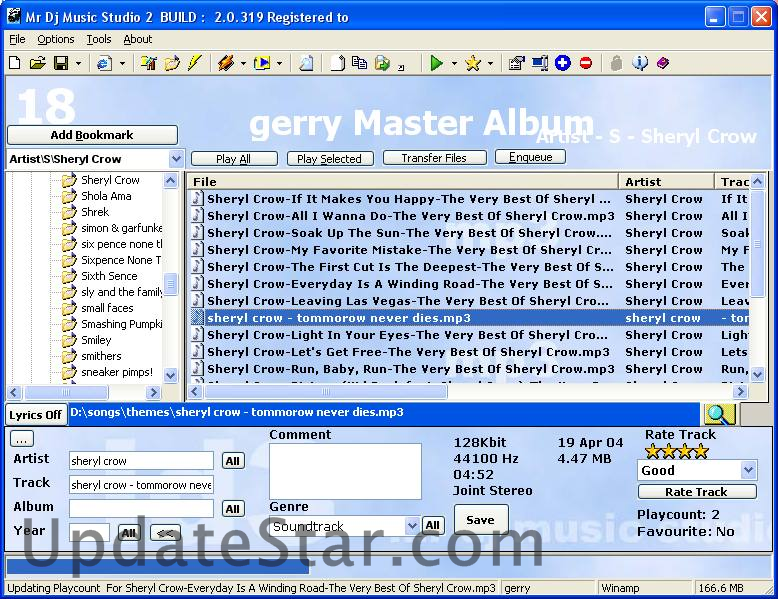Image resolution: width=778 pixels, height=599 pixels.
Task: Click the << button beside Year
Action: [165, 533]
